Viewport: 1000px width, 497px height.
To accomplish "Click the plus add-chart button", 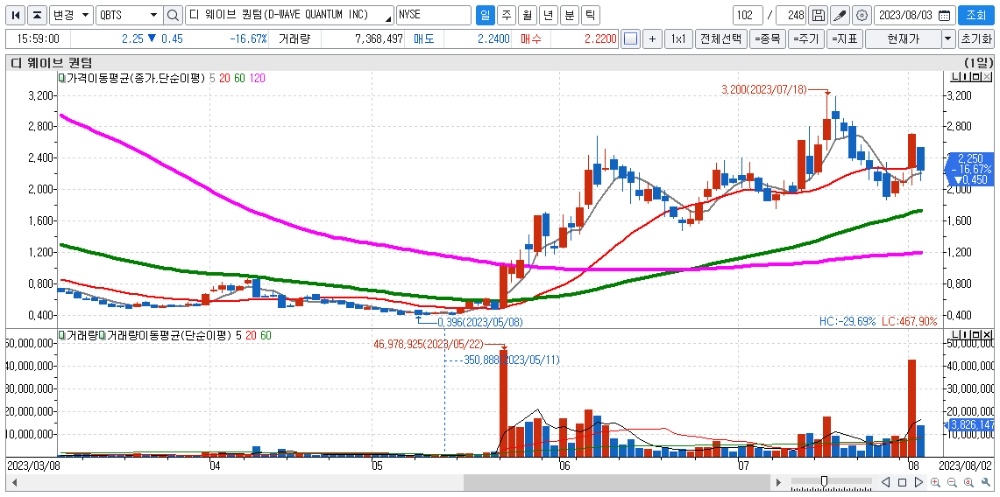I will click(x=652, y=39).
